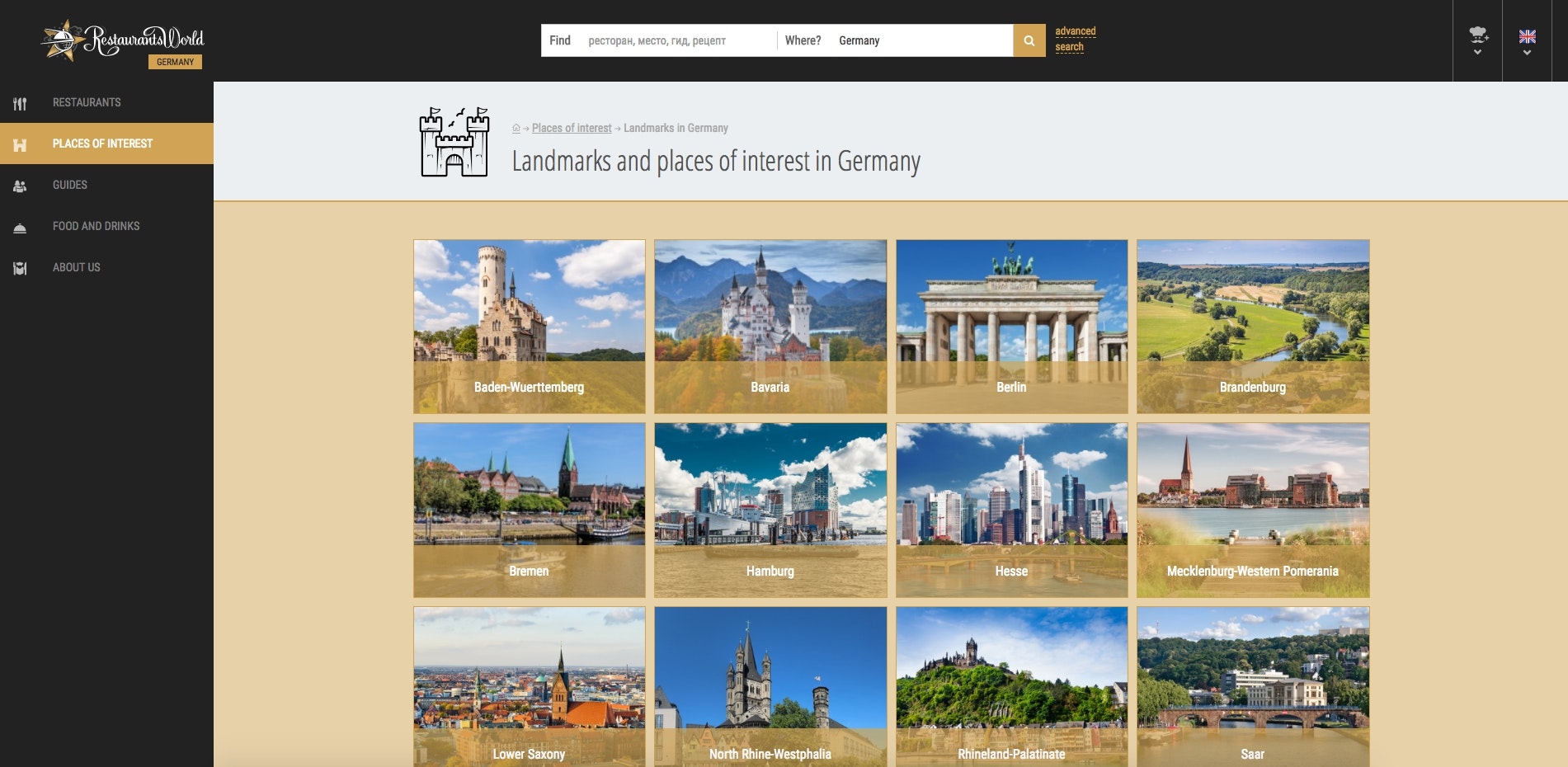The width and height of the screenshot is (1568, 767).
Task: Select the chef icon for About Us
Action: click(19, 267)
